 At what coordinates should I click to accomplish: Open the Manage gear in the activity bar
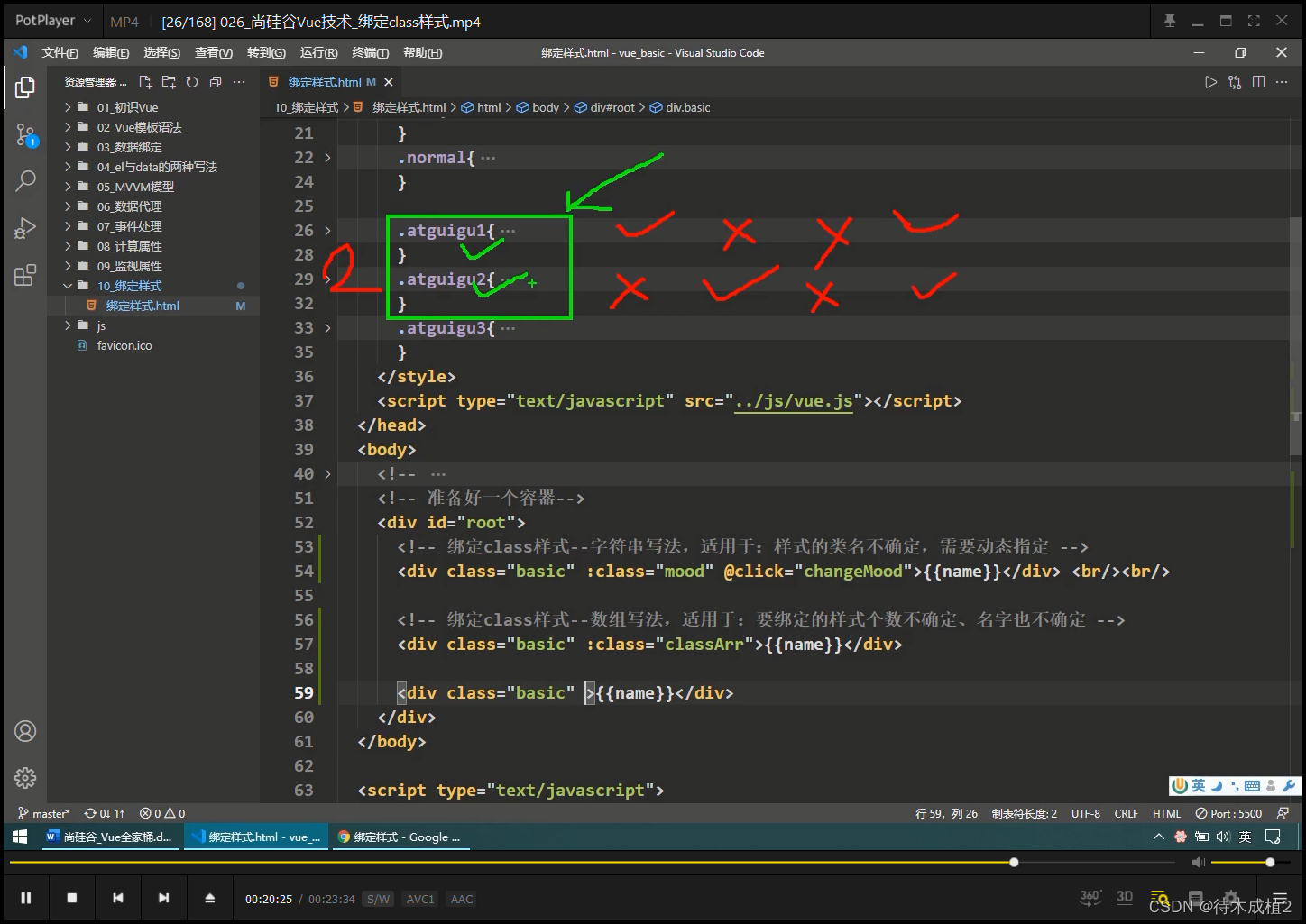pyautogui.click(x=25, y=778)
